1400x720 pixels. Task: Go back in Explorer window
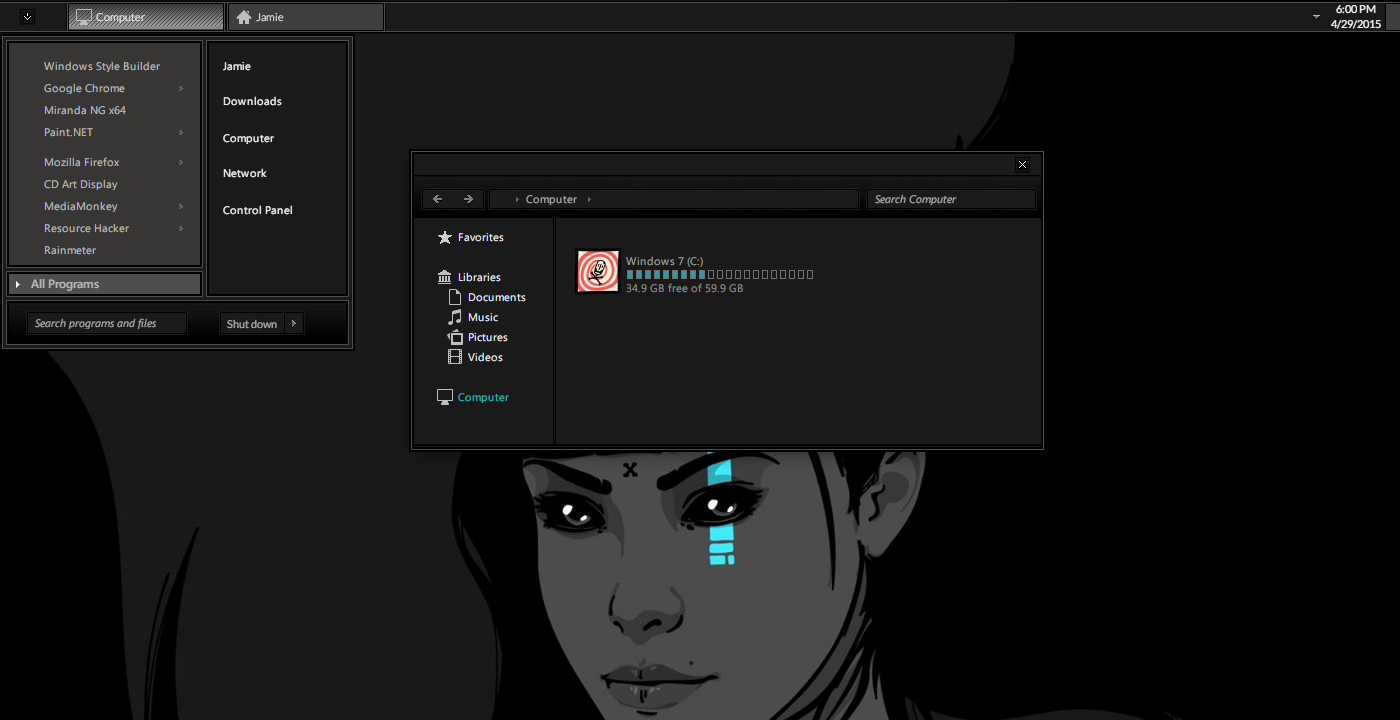pos(438,199)
